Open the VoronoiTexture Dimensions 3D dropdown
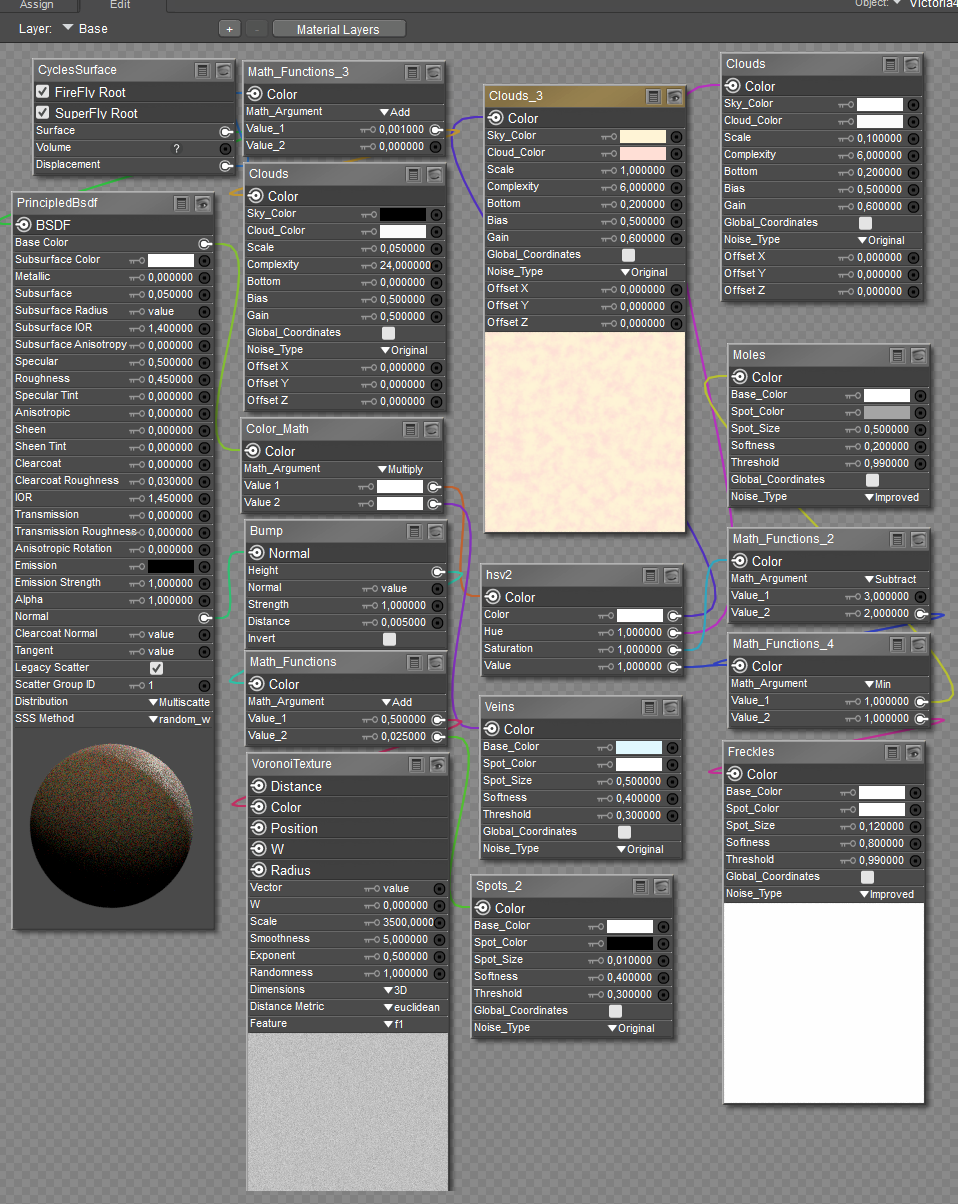958x1204 pixels. tap(395, 990)
